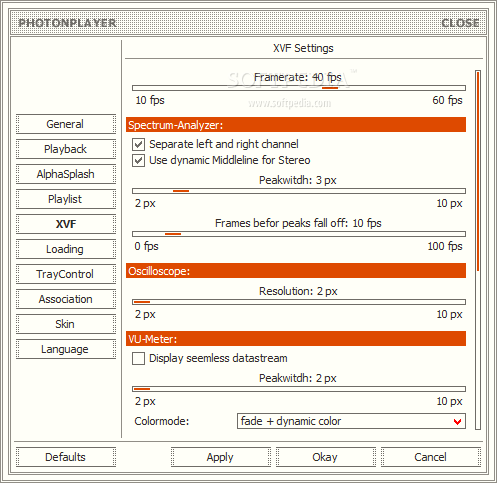Open the Skin settings page
Screen dimensions: 497x483
66,324
